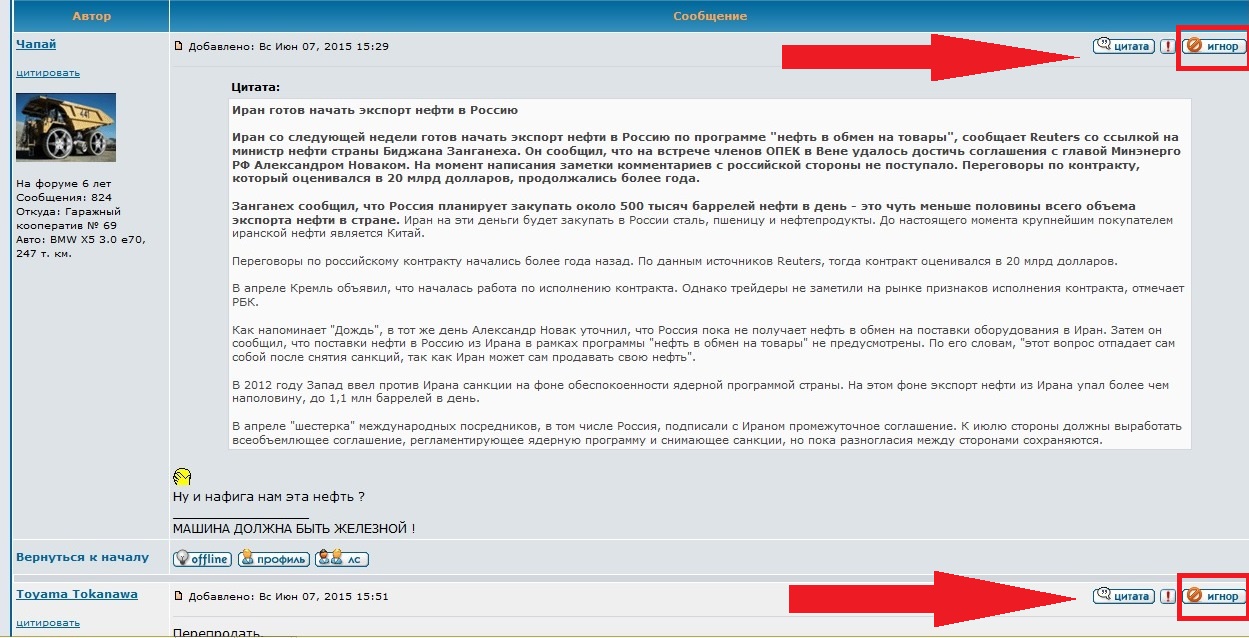The height and width of the screenshot is (638, 1249).
Task: Click the 'offline' status icon below Чапай's post
Action: tap(202, 559)
